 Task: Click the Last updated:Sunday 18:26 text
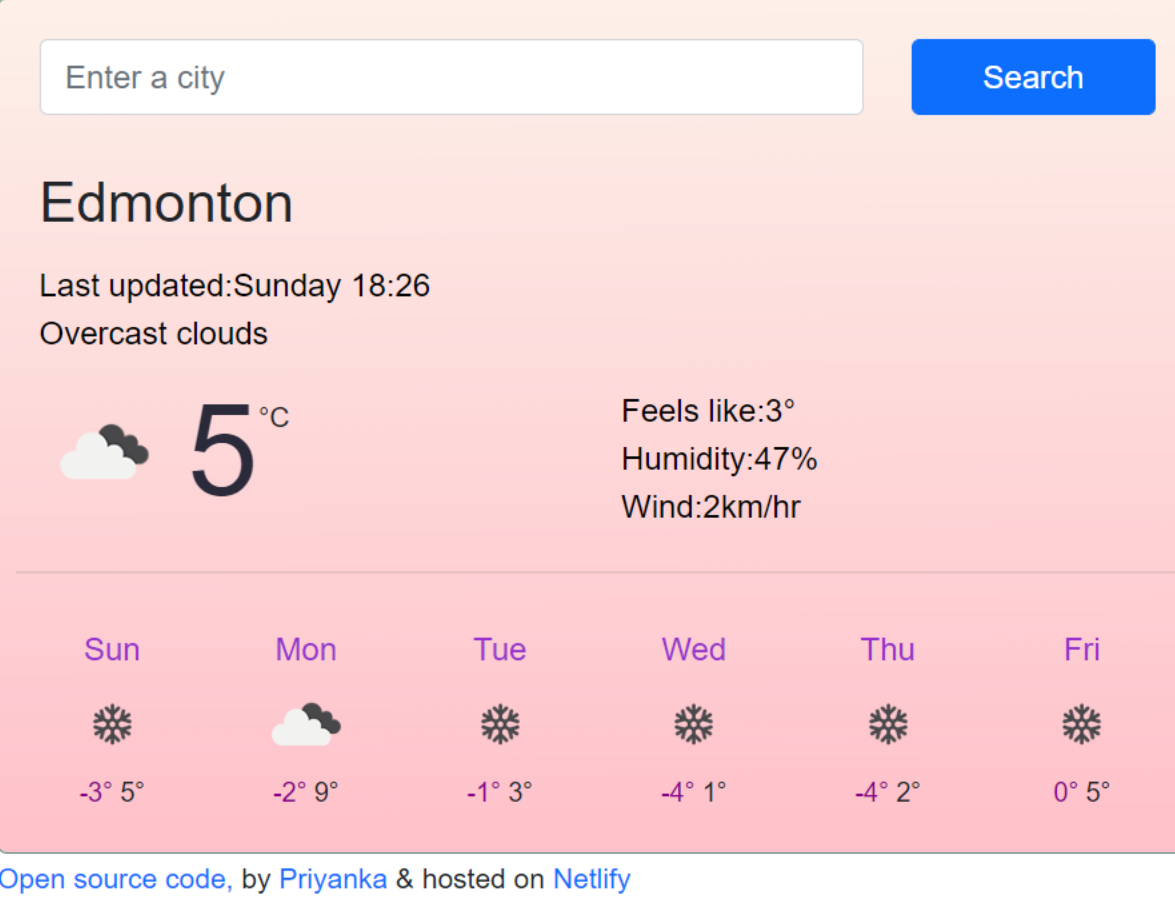[235, 285]
